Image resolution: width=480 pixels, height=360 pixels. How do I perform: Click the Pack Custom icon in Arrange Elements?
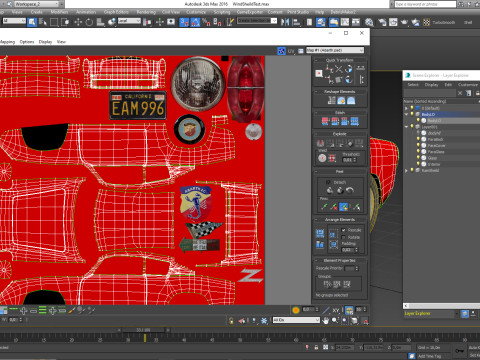click(320, 233)
